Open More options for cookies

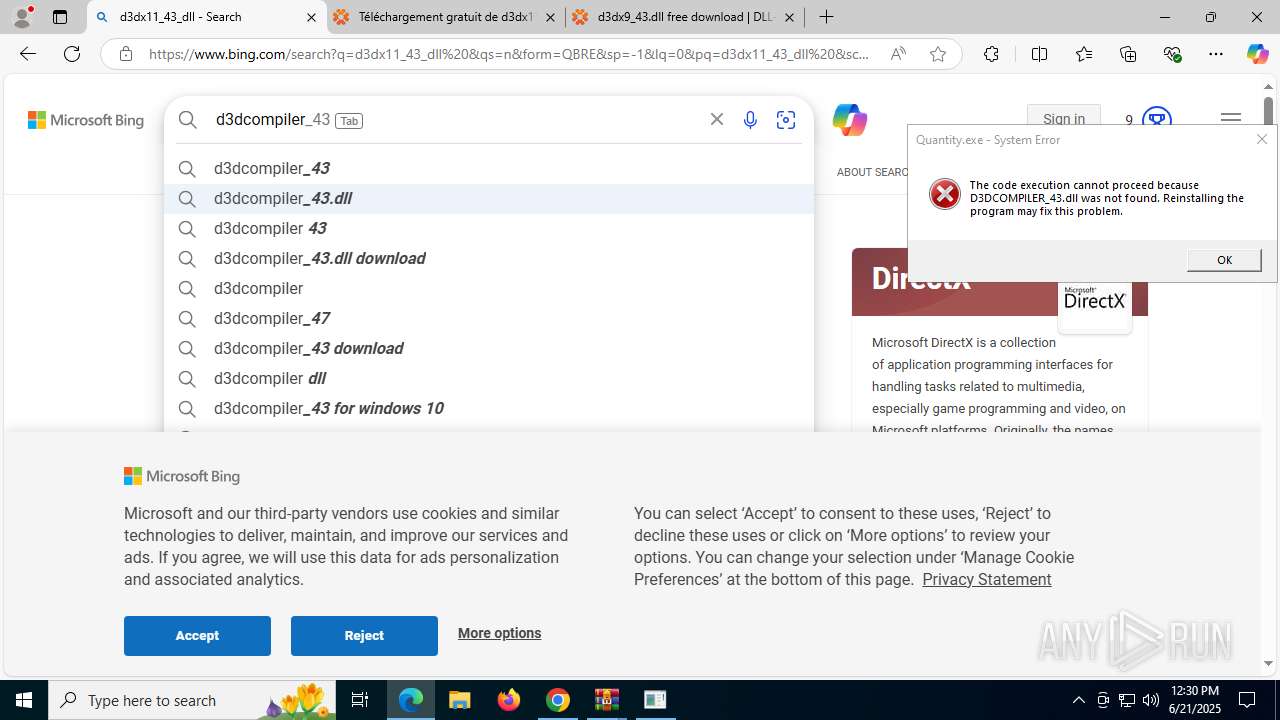(499, 633)
